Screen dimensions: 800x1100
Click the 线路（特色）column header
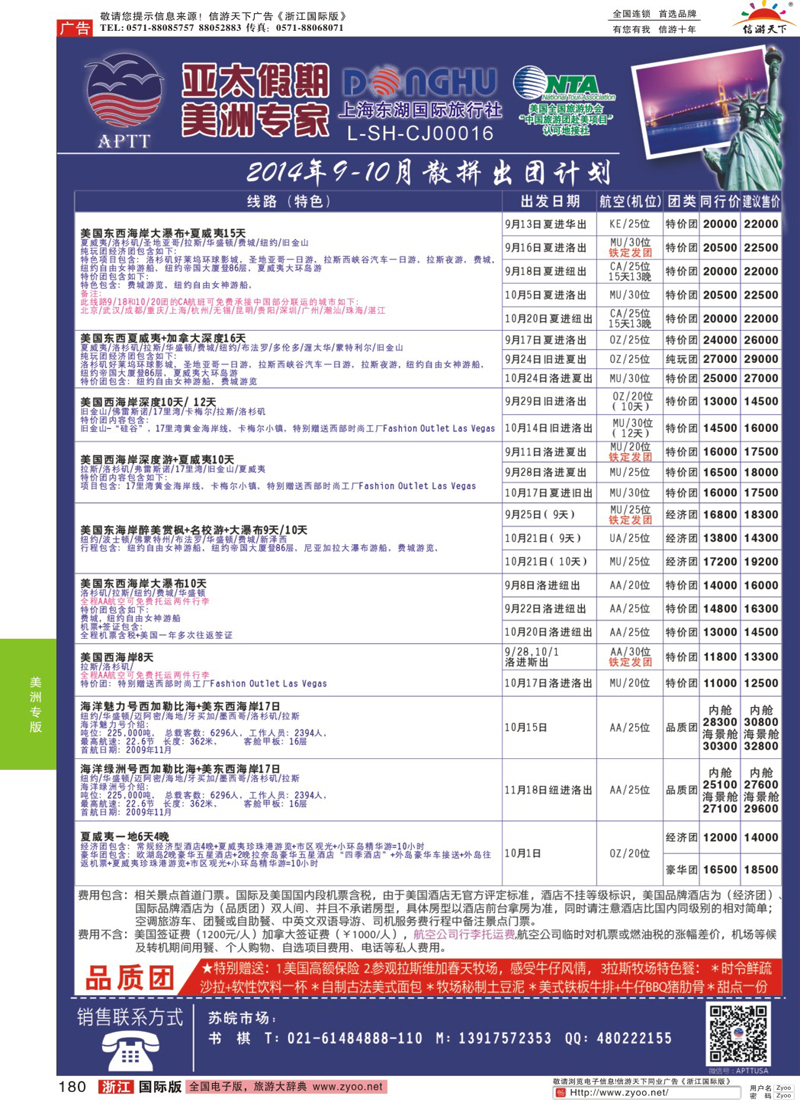(x=288, y=201)
